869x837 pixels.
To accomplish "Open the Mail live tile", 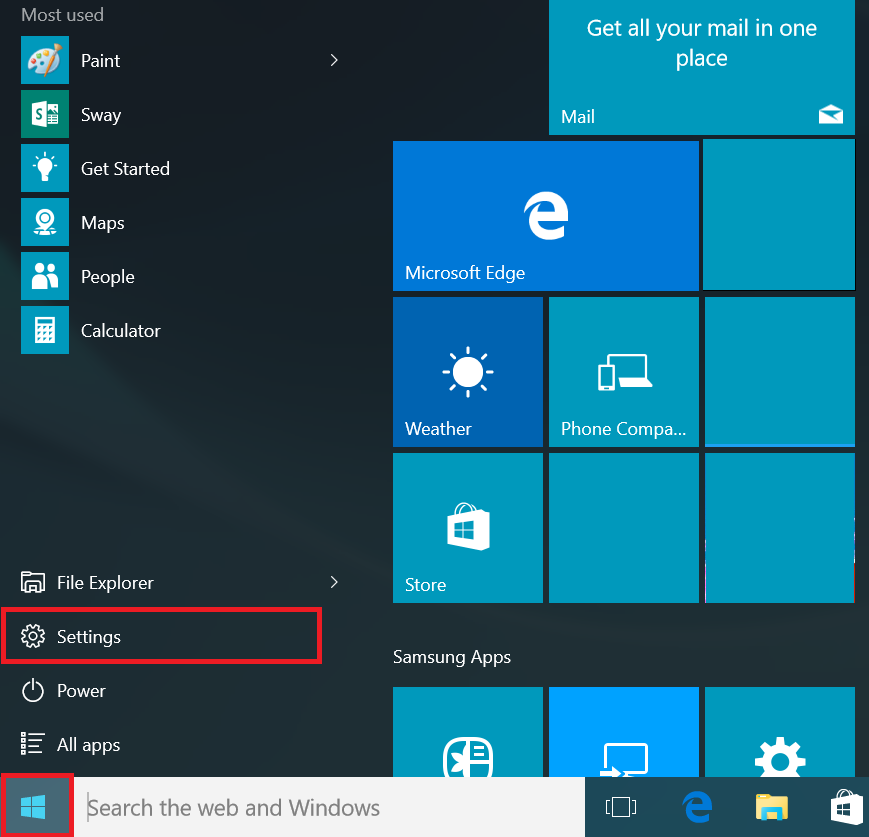I will point(702,67).
